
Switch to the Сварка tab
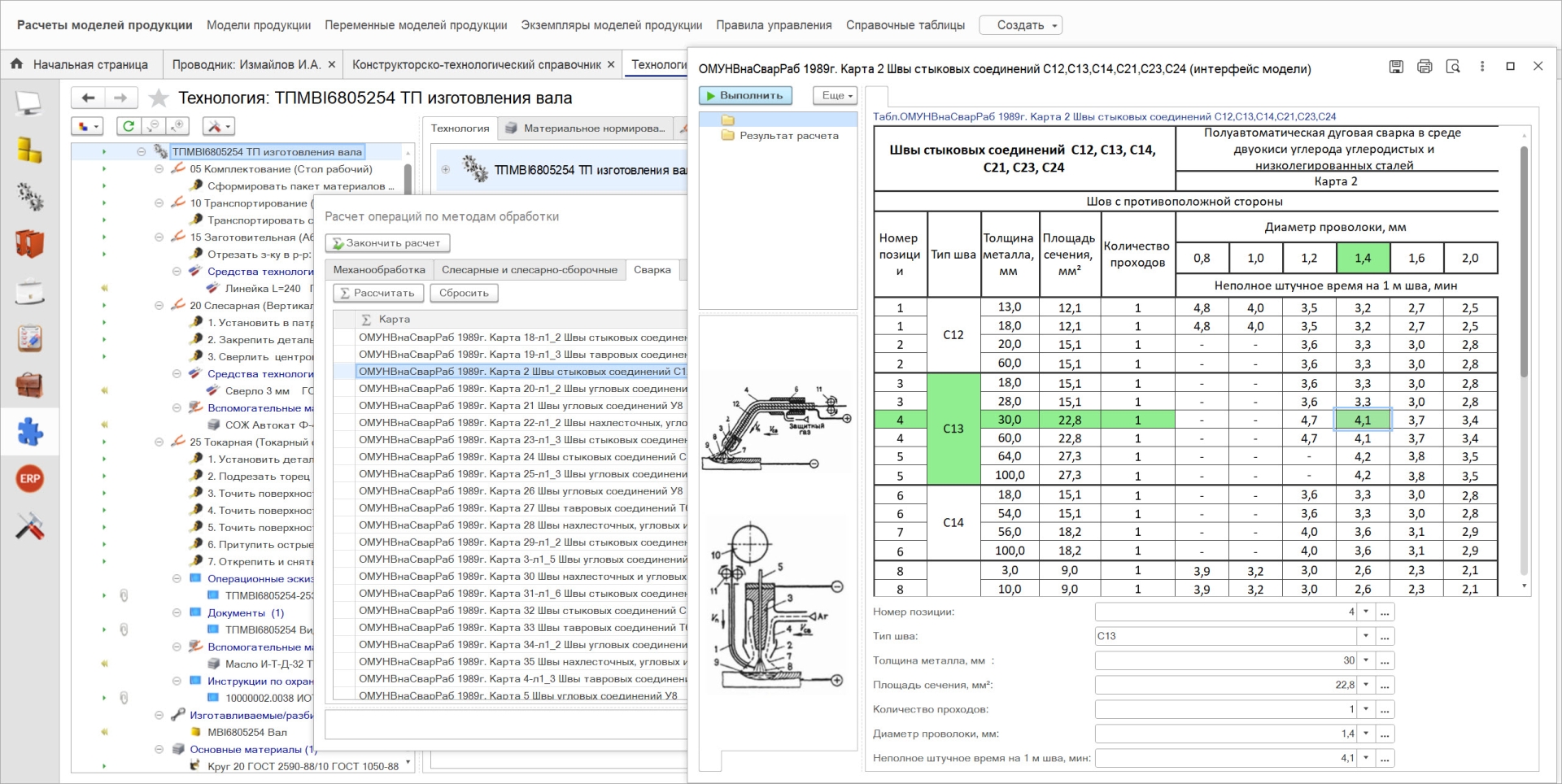pyautogui.click(x=652, y=270)
